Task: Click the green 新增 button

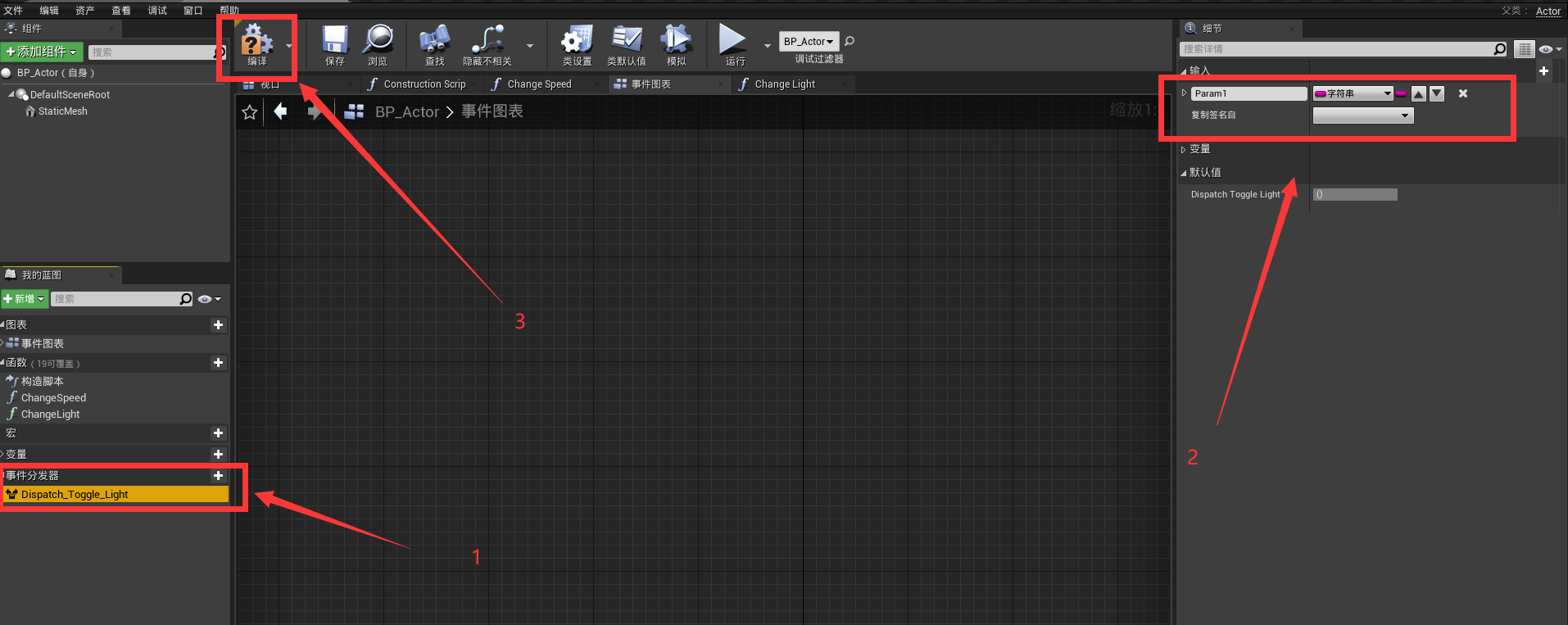Action: [25, 299]
